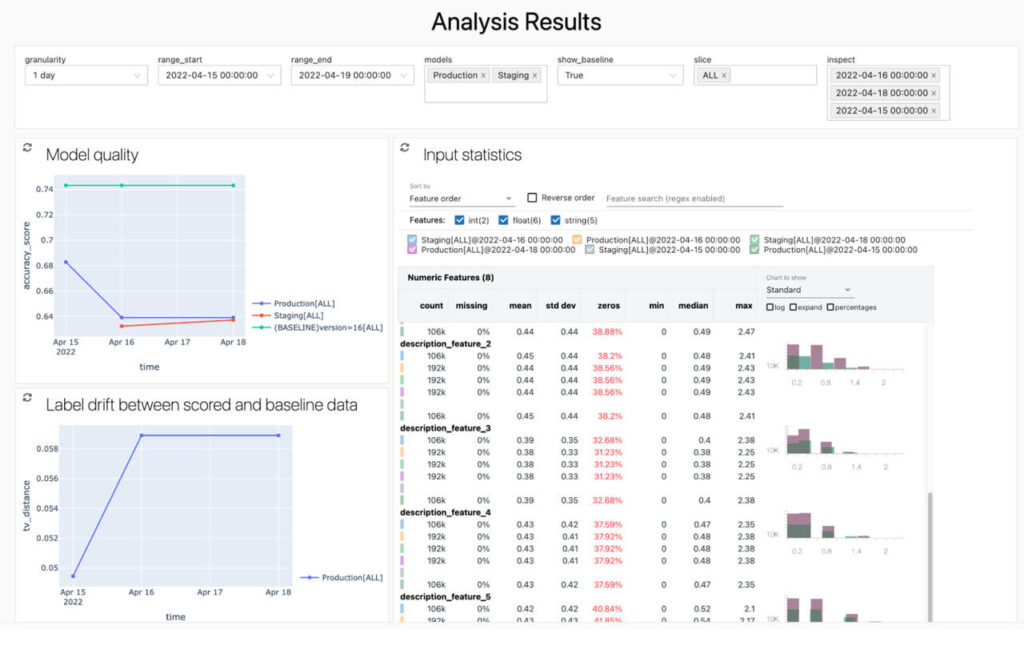
Task: Sort table by zeros column header
Action: tap(609, 306)
